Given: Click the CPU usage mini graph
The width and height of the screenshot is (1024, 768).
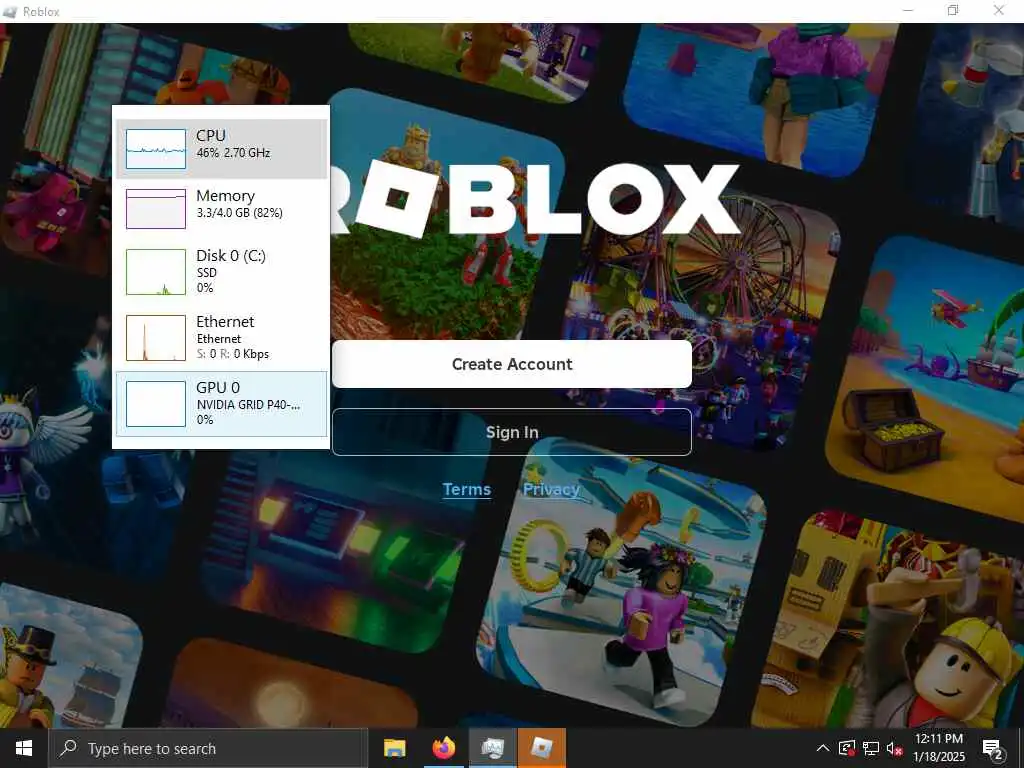Looking at the screenshot, I should (155, 149).
